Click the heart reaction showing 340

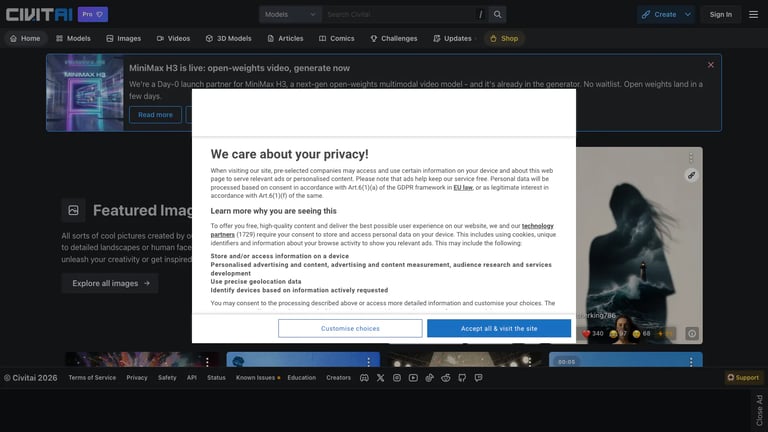(x=593, y=334)
